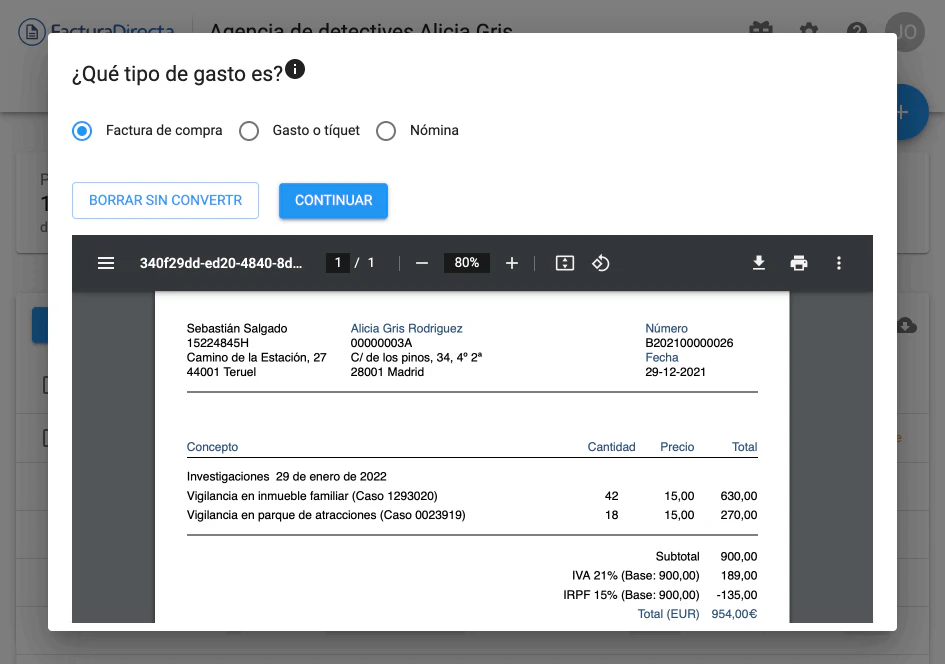
Task: Choose the Nómina radio button
Action: tap(386, 131)
